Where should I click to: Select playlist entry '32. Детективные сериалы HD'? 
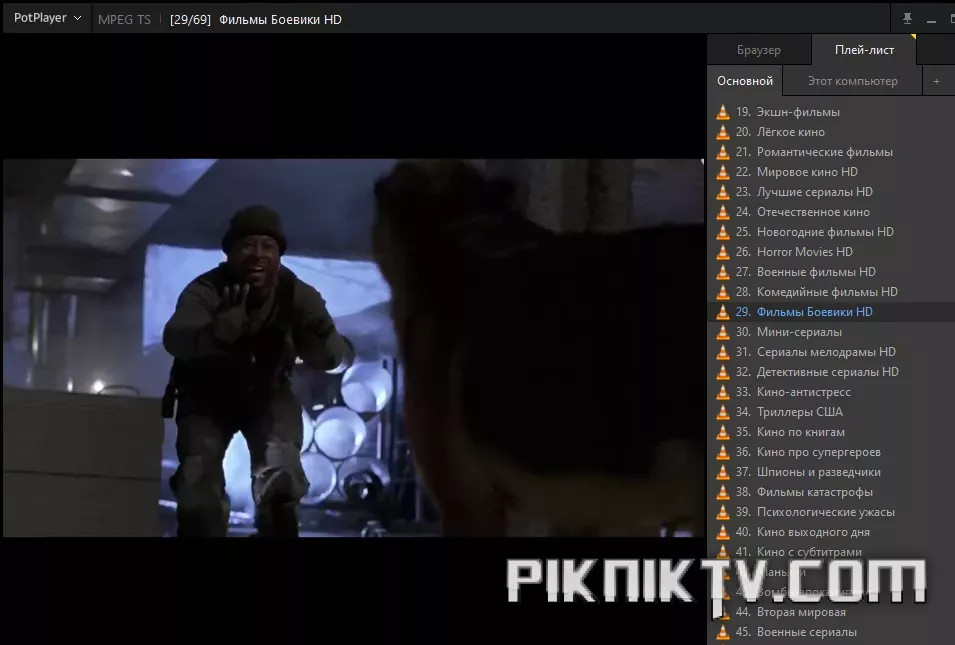click(831, 372)
